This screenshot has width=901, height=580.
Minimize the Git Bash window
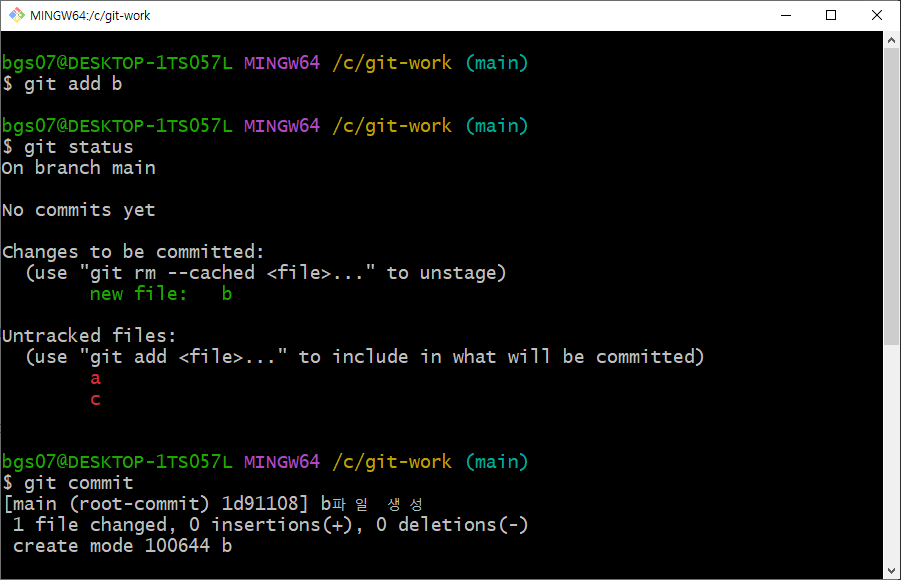786,15
